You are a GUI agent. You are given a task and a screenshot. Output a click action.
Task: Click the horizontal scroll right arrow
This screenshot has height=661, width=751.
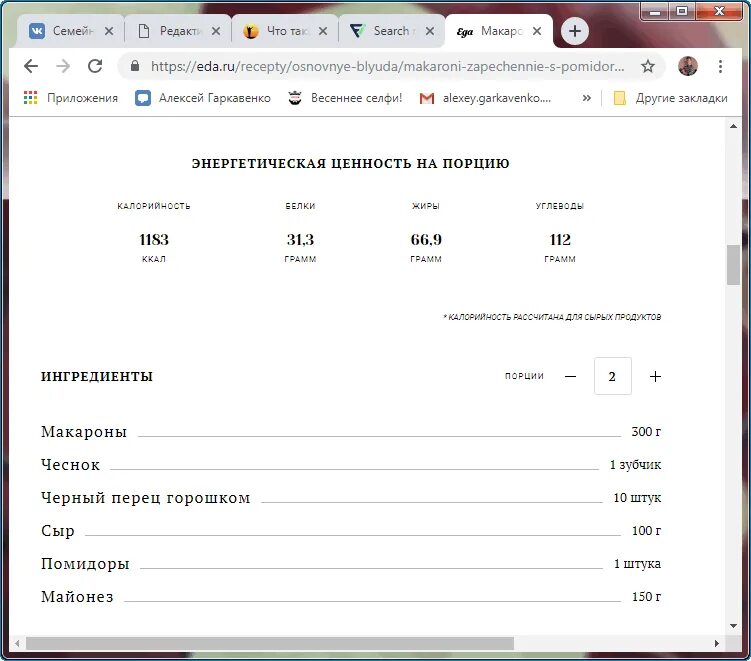coord(717,643)
